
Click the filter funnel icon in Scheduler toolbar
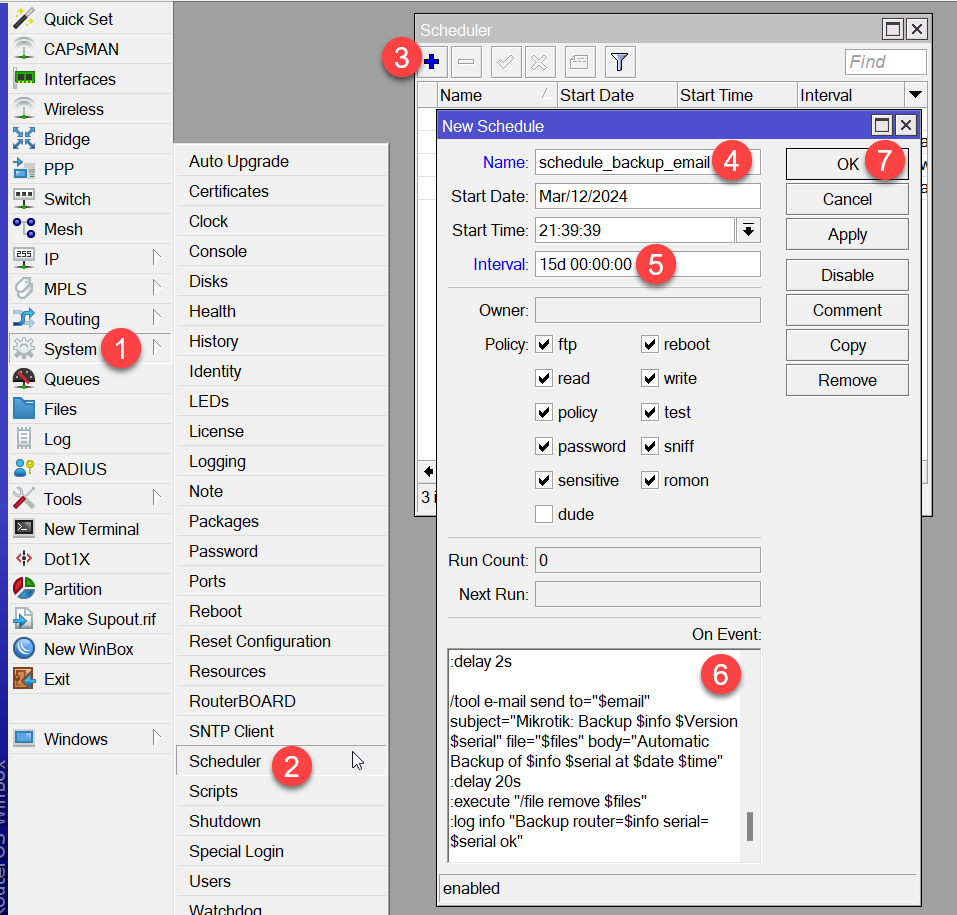(x=620, y=62)
